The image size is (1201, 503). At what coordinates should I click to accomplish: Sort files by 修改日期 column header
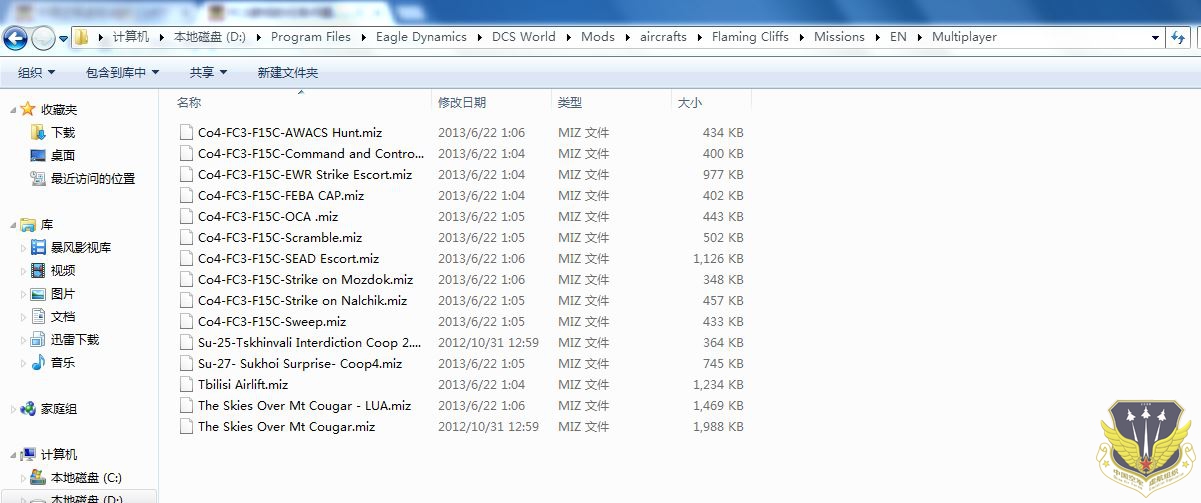[x=461, y=102]
